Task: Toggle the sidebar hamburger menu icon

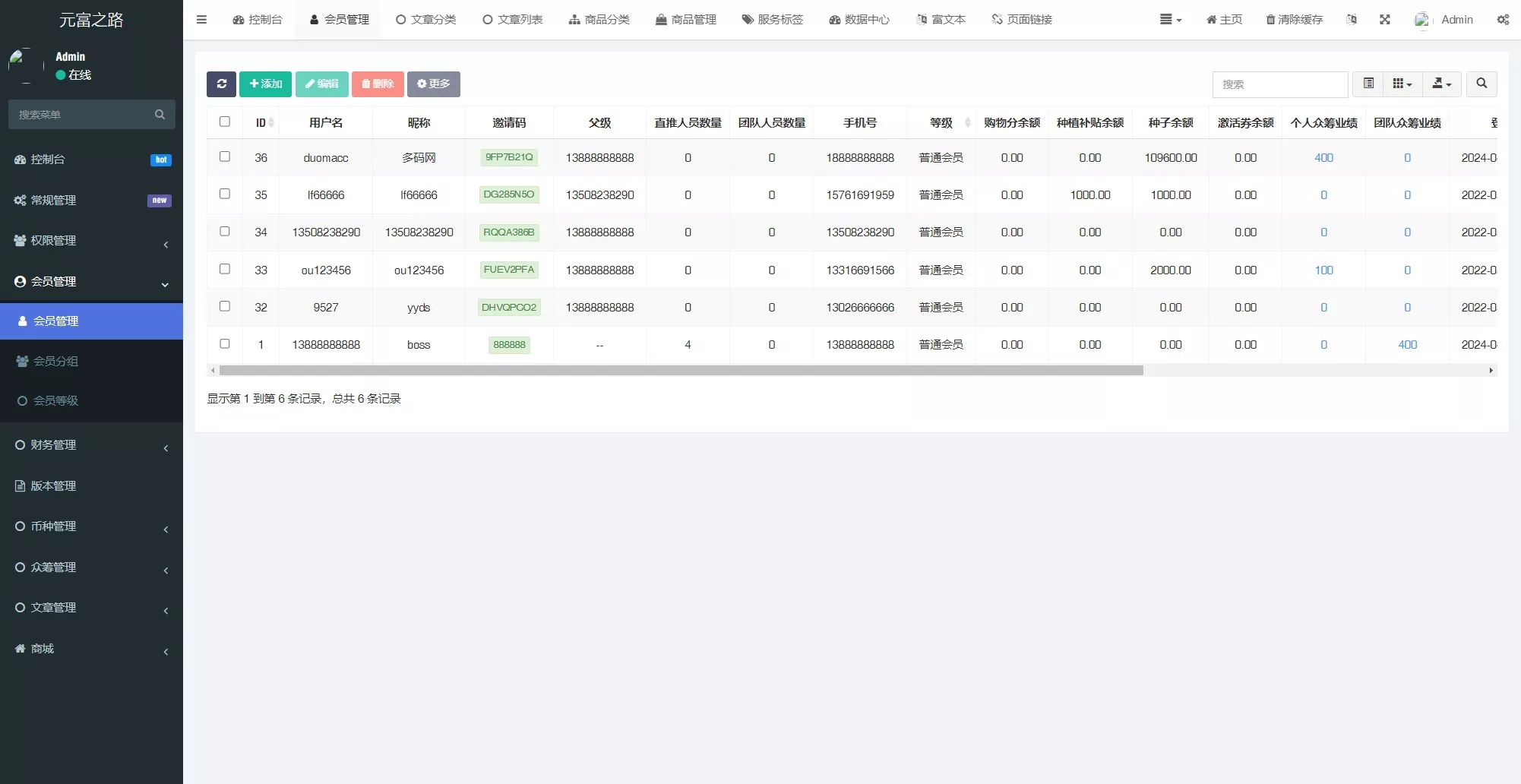Action: [201, 20]
